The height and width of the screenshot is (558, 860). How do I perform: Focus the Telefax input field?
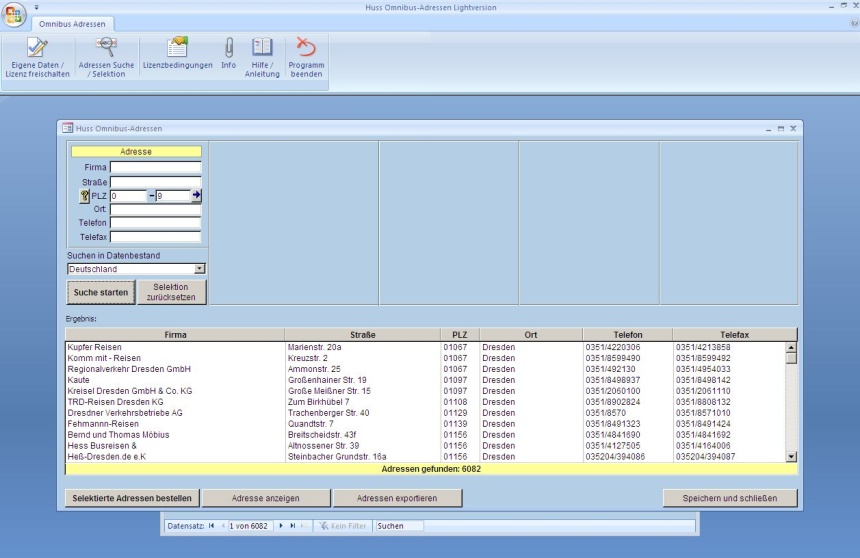point(156,237)
